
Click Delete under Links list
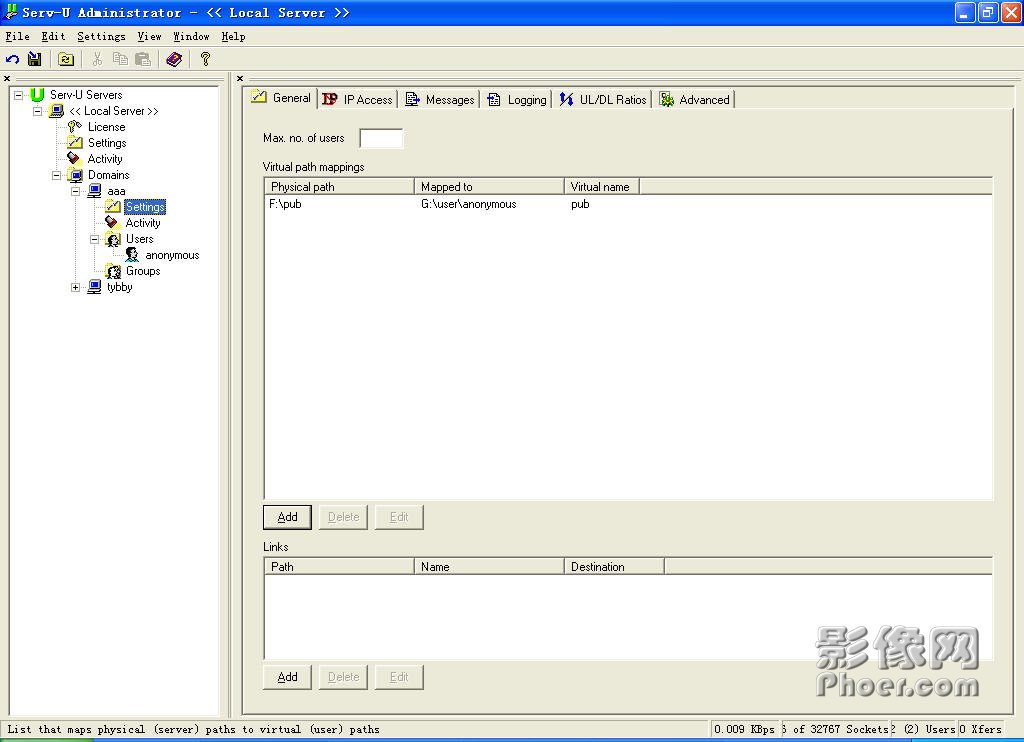click(344, 677)
